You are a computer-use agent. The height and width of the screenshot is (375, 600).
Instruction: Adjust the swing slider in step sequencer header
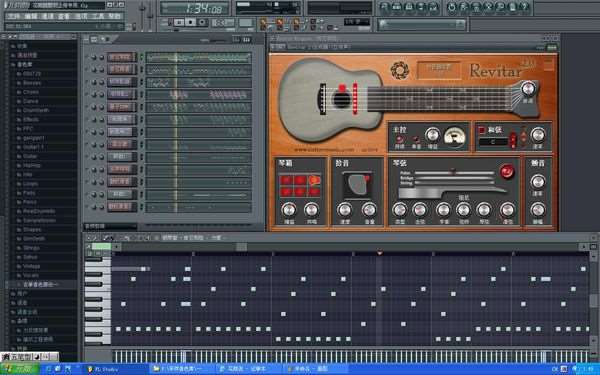[214, 40]
